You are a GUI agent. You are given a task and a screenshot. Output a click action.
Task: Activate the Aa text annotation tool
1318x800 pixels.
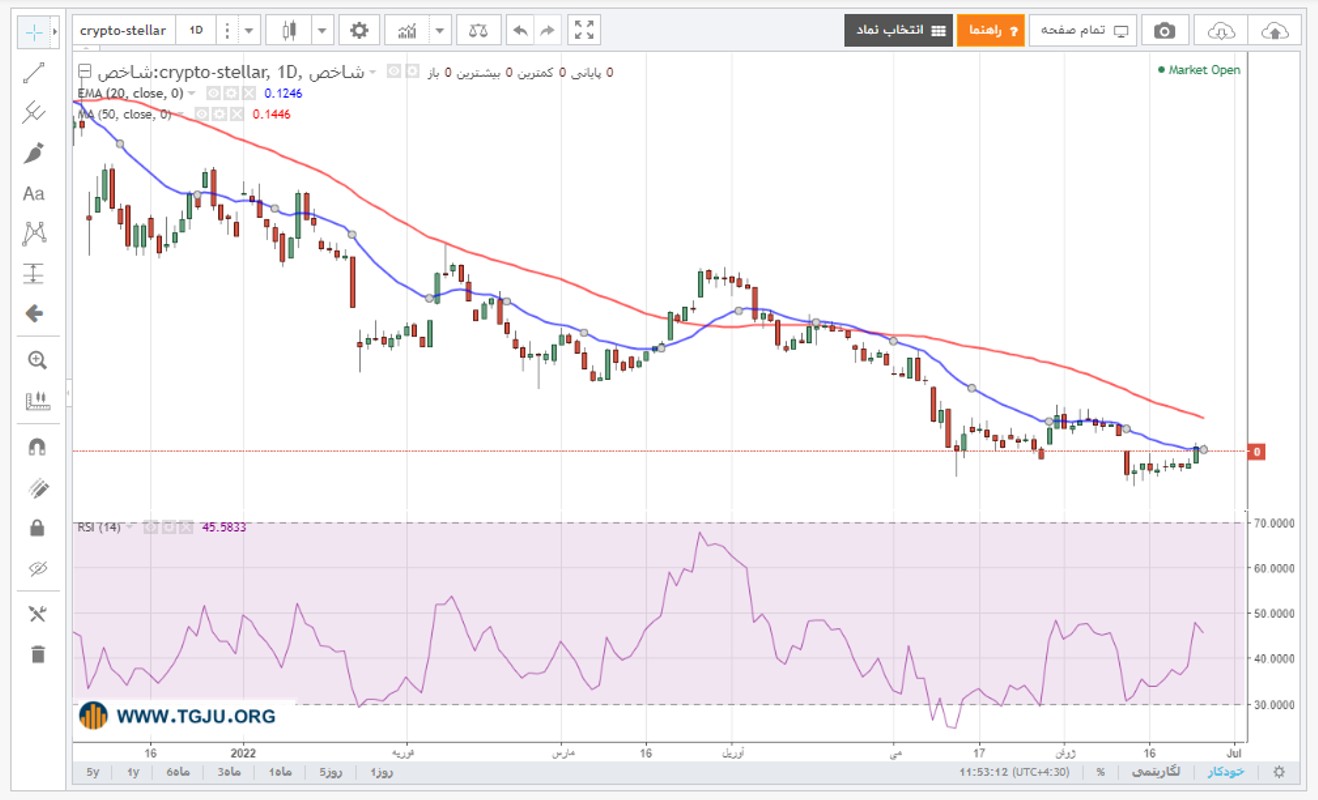click(34, 193)
